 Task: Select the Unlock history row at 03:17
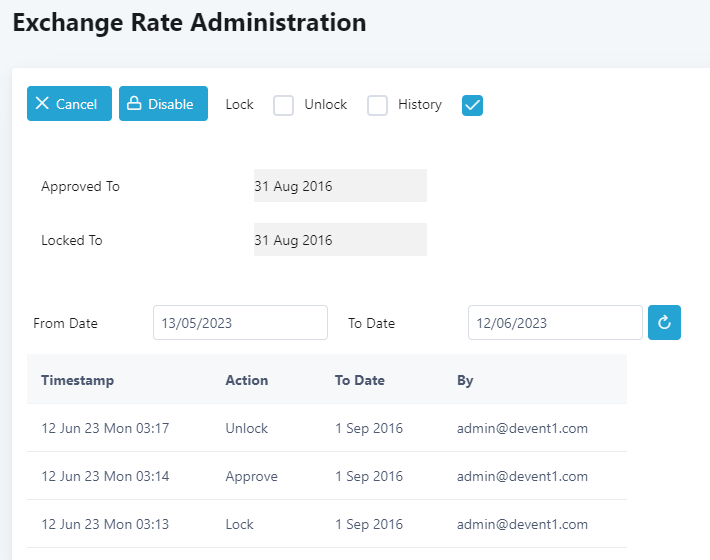coord(327,428)
